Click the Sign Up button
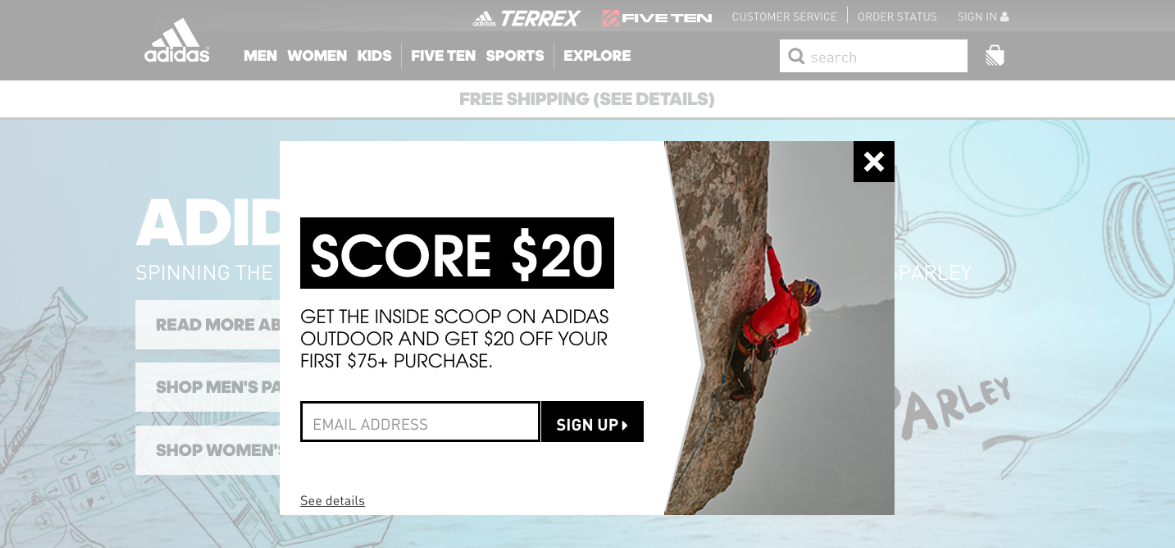1175x548 pixels. pos(592,422)
